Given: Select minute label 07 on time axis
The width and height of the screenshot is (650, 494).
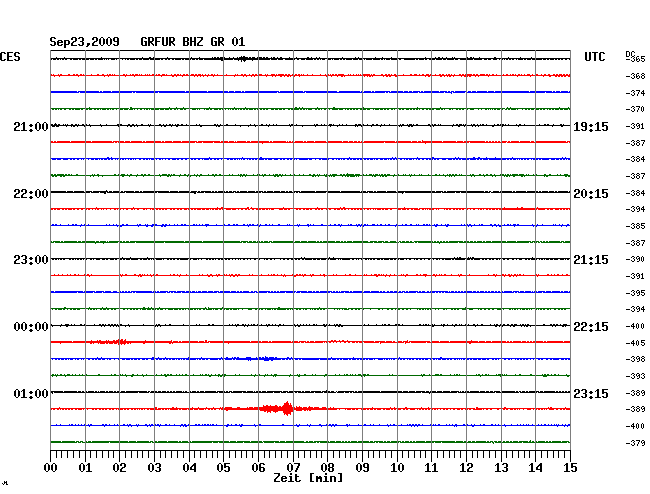Looking at the screenshot, I should pos(293,468).
